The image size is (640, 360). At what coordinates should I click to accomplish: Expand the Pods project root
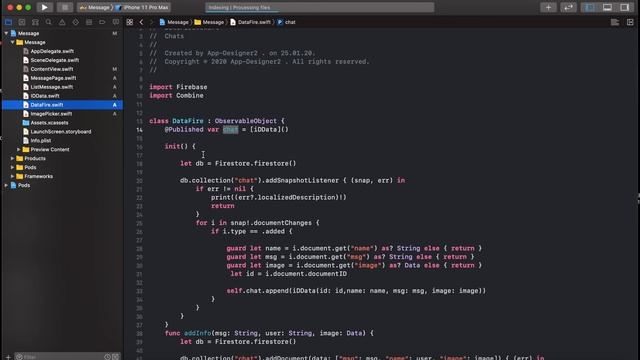[6, 185]
